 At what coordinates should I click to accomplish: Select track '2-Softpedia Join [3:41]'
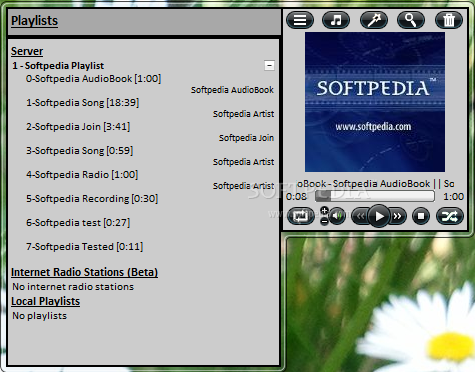[x=78, y=127]
